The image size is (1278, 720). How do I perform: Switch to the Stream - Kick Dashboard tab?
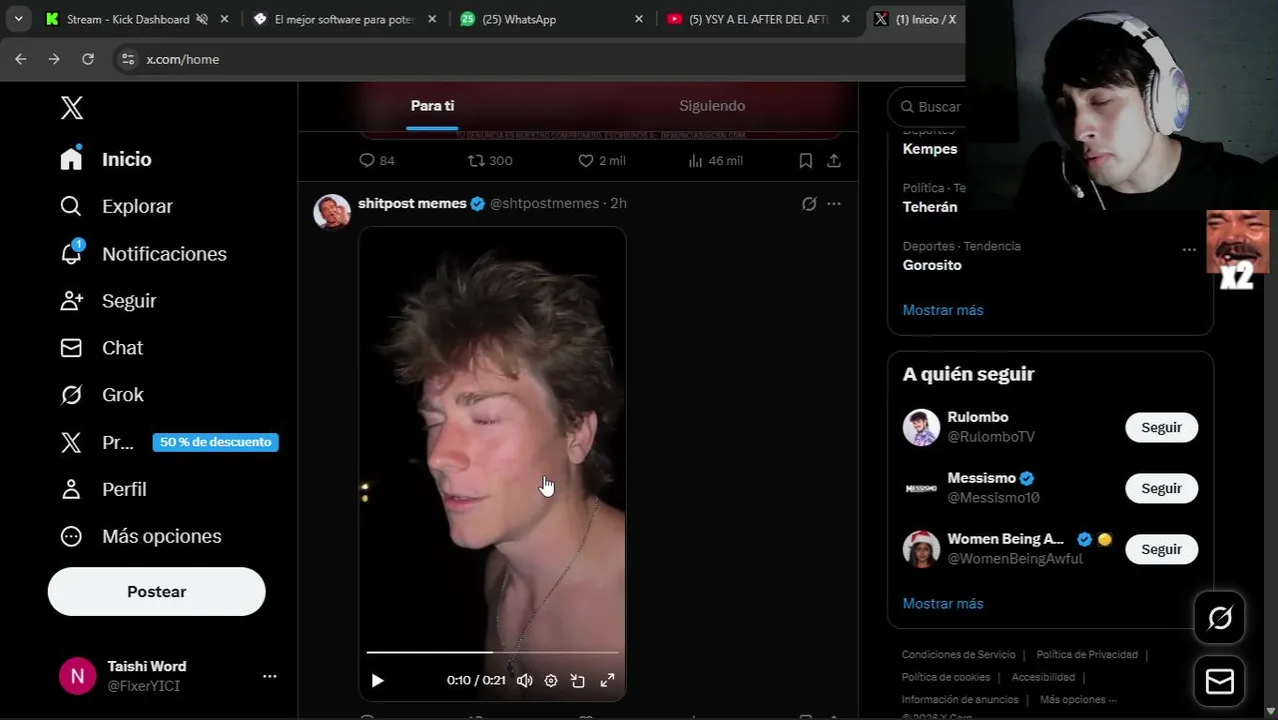(138, 19)
